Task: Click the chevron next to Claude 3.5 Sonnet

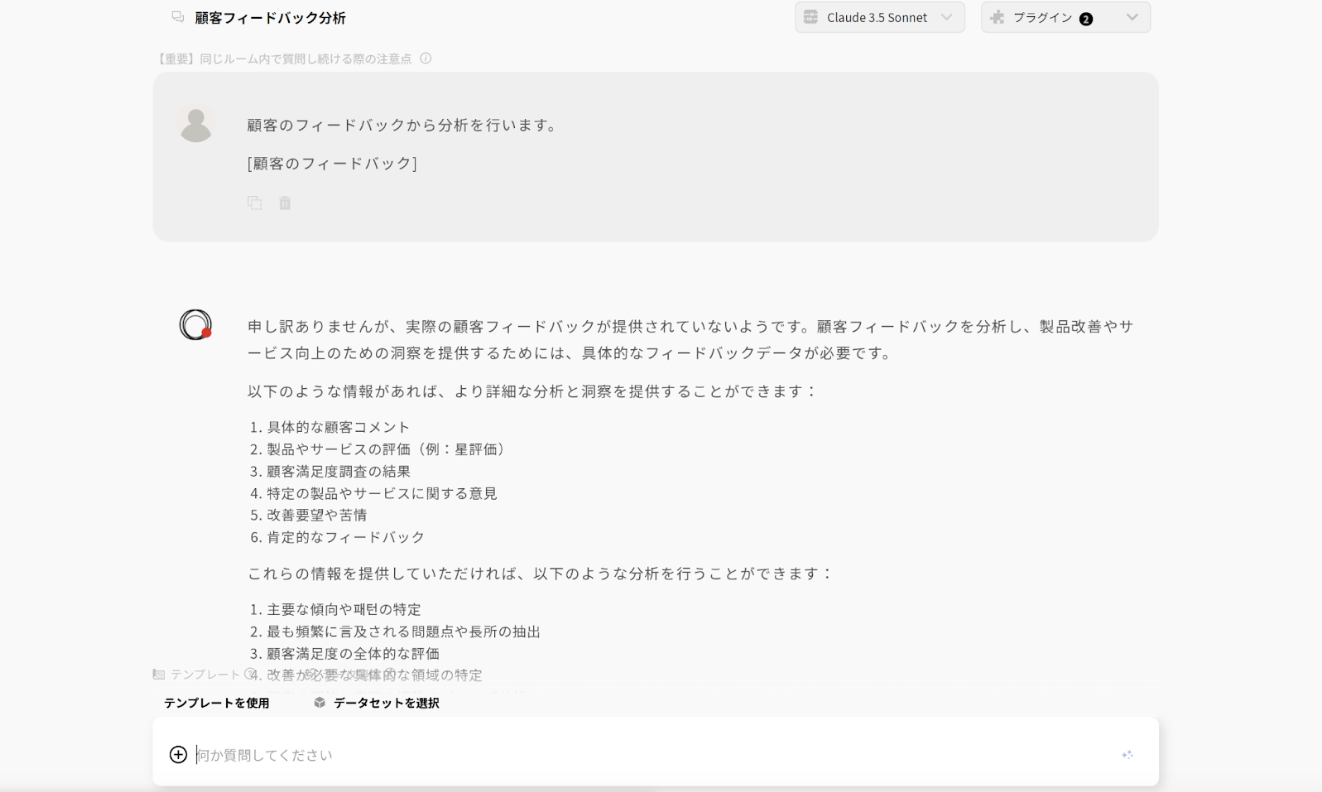Action: (x=946, y=17)
